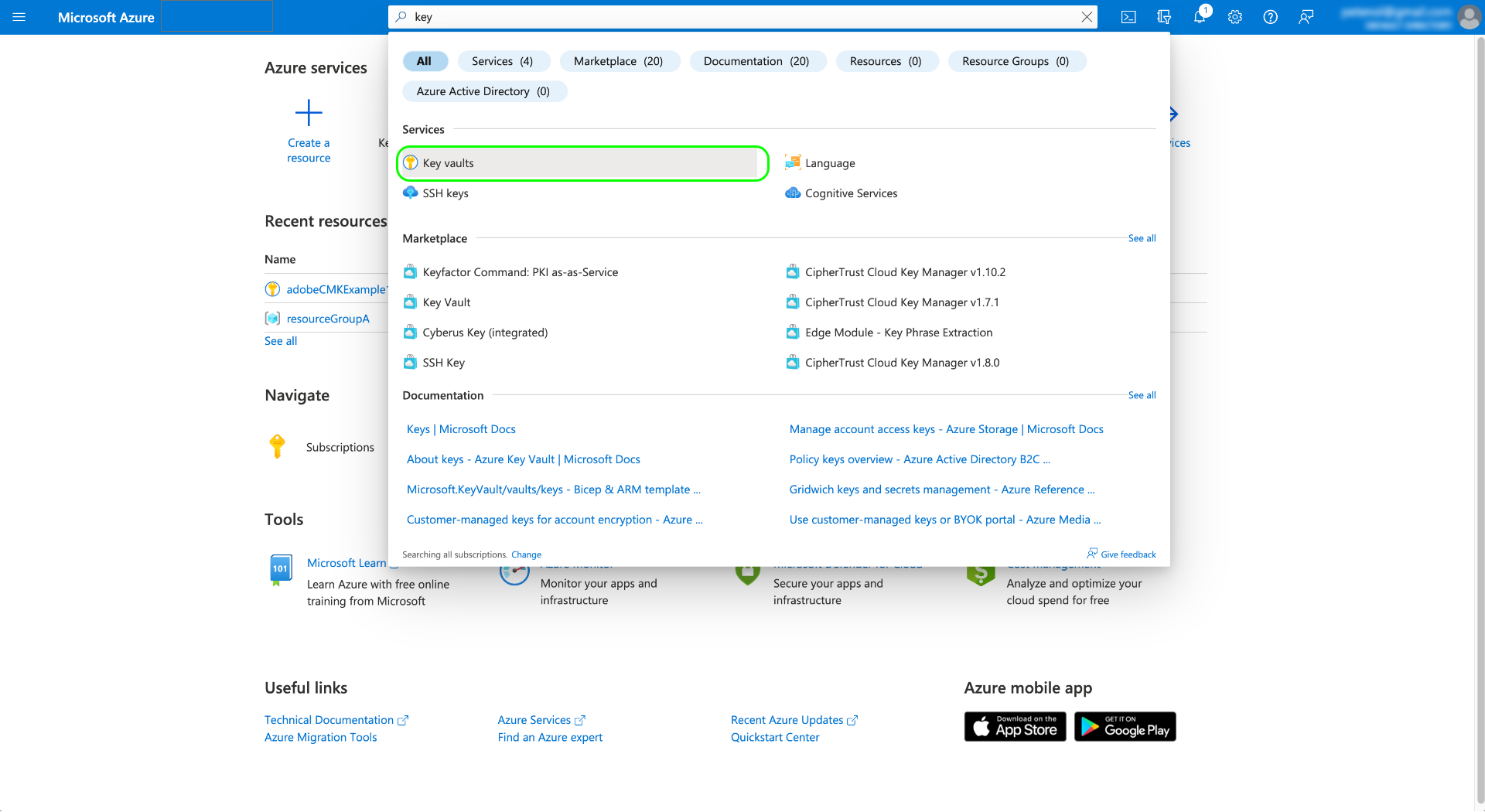Open the Cognitive Services result
The image size is (1485, 812).
[841, 193]
